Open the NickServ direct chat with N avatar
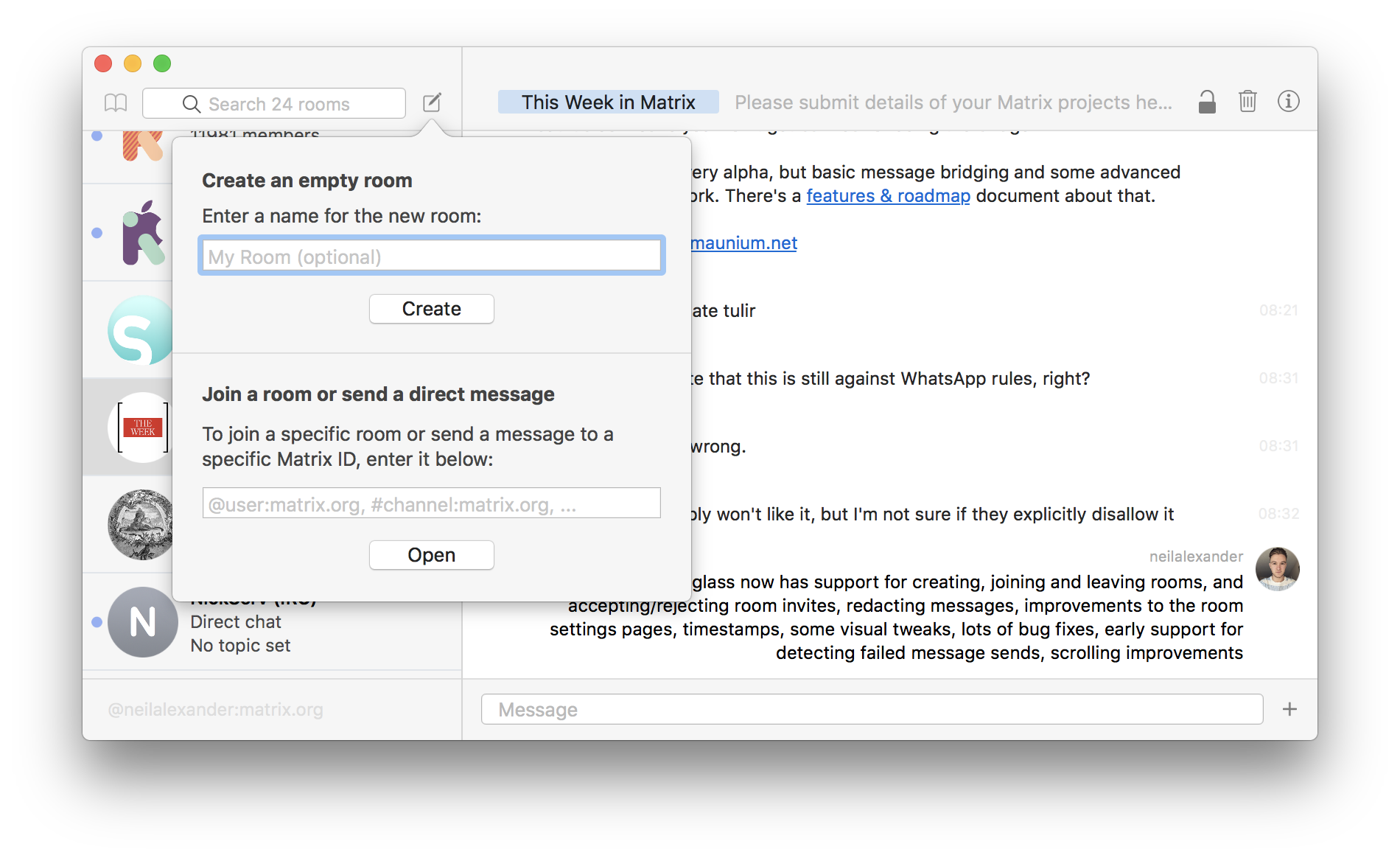The width and height of the screenshot is (1400, 858). coord(142,622)
